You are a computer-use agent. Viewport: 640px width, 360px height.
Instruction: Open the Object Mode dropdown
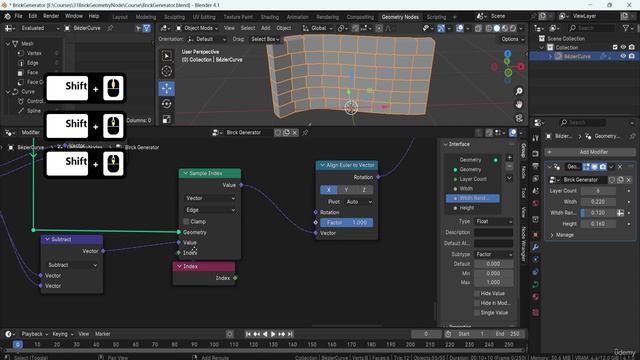click(197, 28)
